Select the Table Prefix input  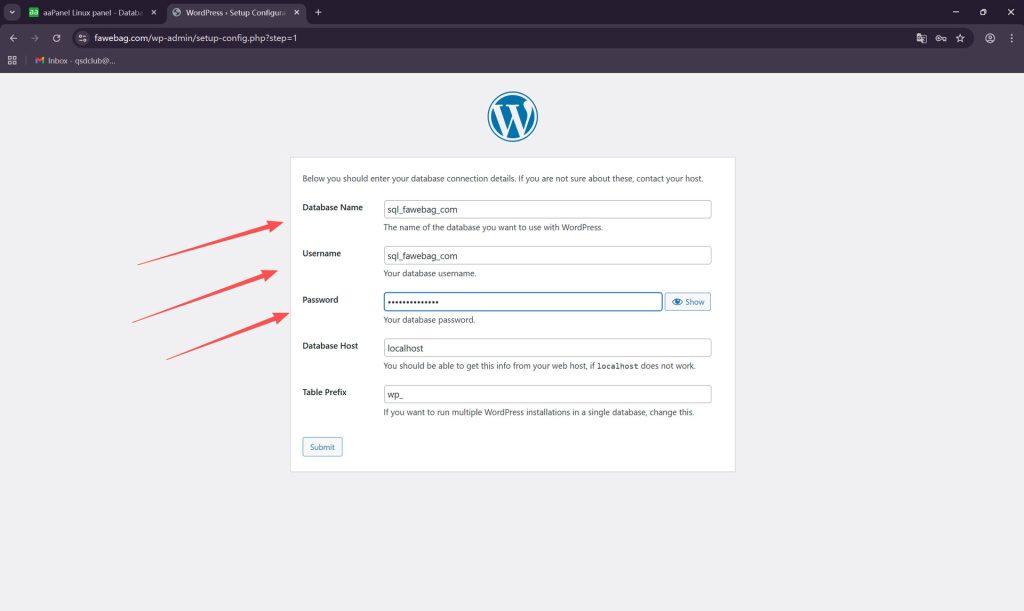pyautogui.click(x=547, y=394)
